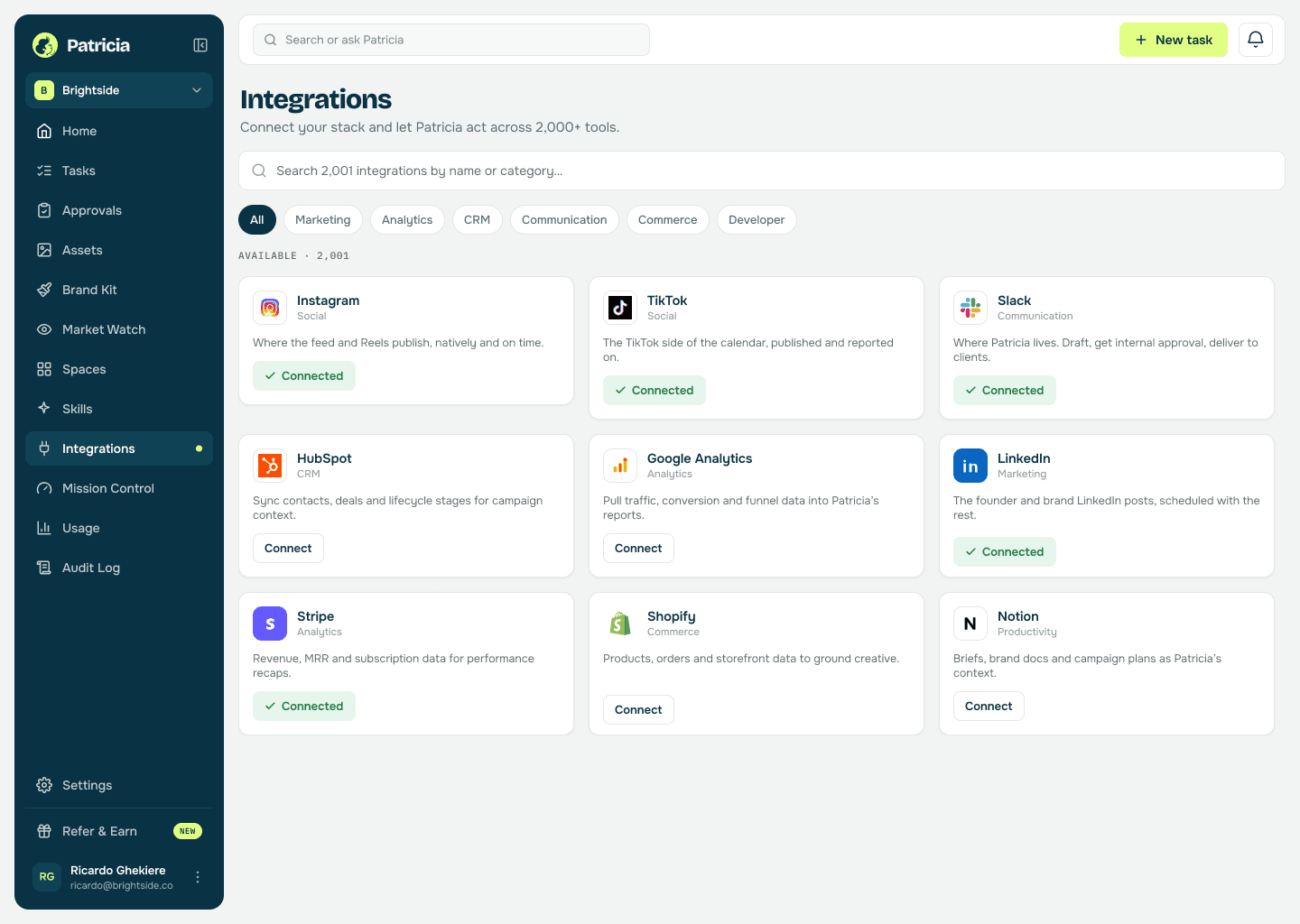Screen dimensions: 1300x924
Task: Click the NEW badge on Refer & Earn
Action: click(x=188, y=831)
